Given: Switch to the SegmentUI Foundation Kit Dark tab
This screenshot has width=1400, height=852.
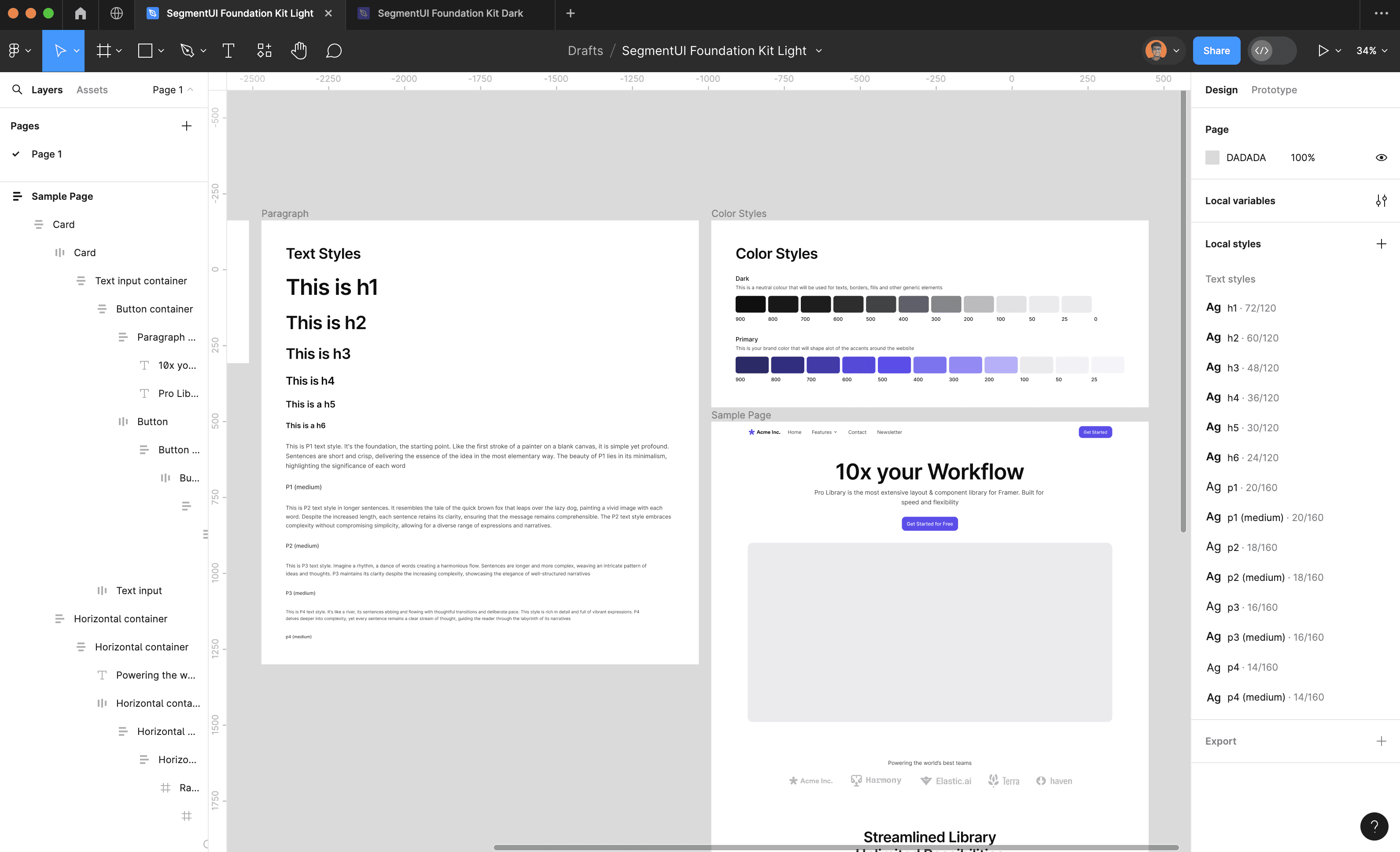Looking at the screenshot, I should [450, 13].
